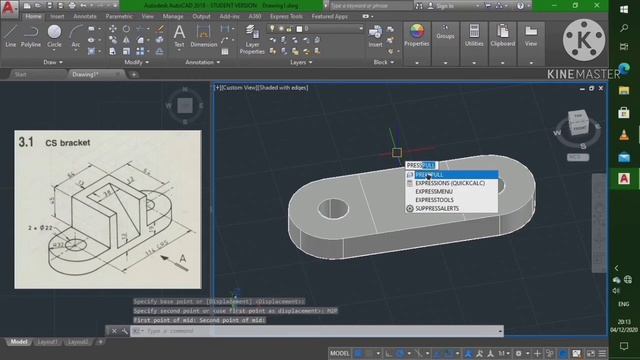Click the search keyword input field

[x=371, y=6]
